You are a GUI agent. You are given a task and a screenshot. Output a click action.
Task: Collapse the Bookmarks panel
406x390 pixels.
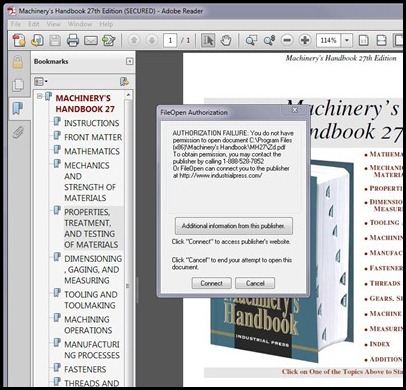tap(129, 61)
